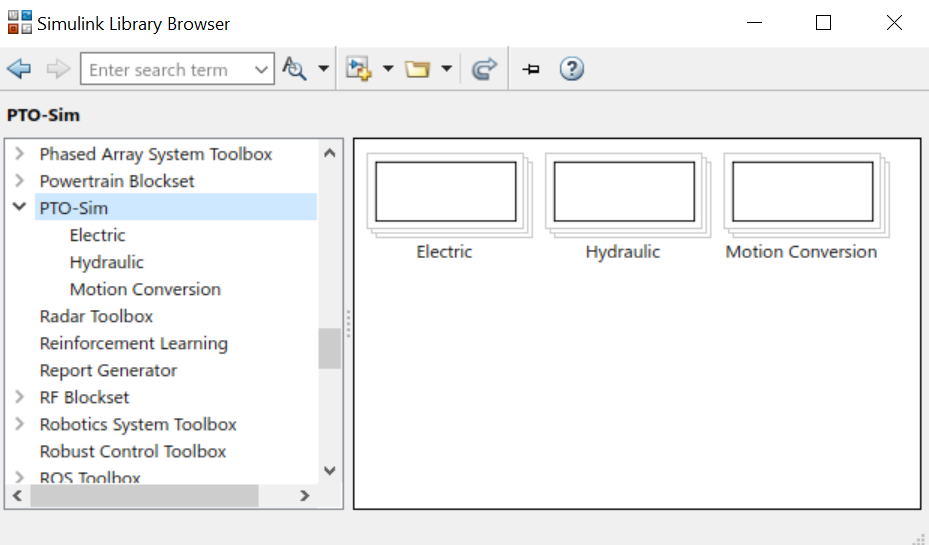Open the new model dropdown arrow

click(x=388, y=69)
